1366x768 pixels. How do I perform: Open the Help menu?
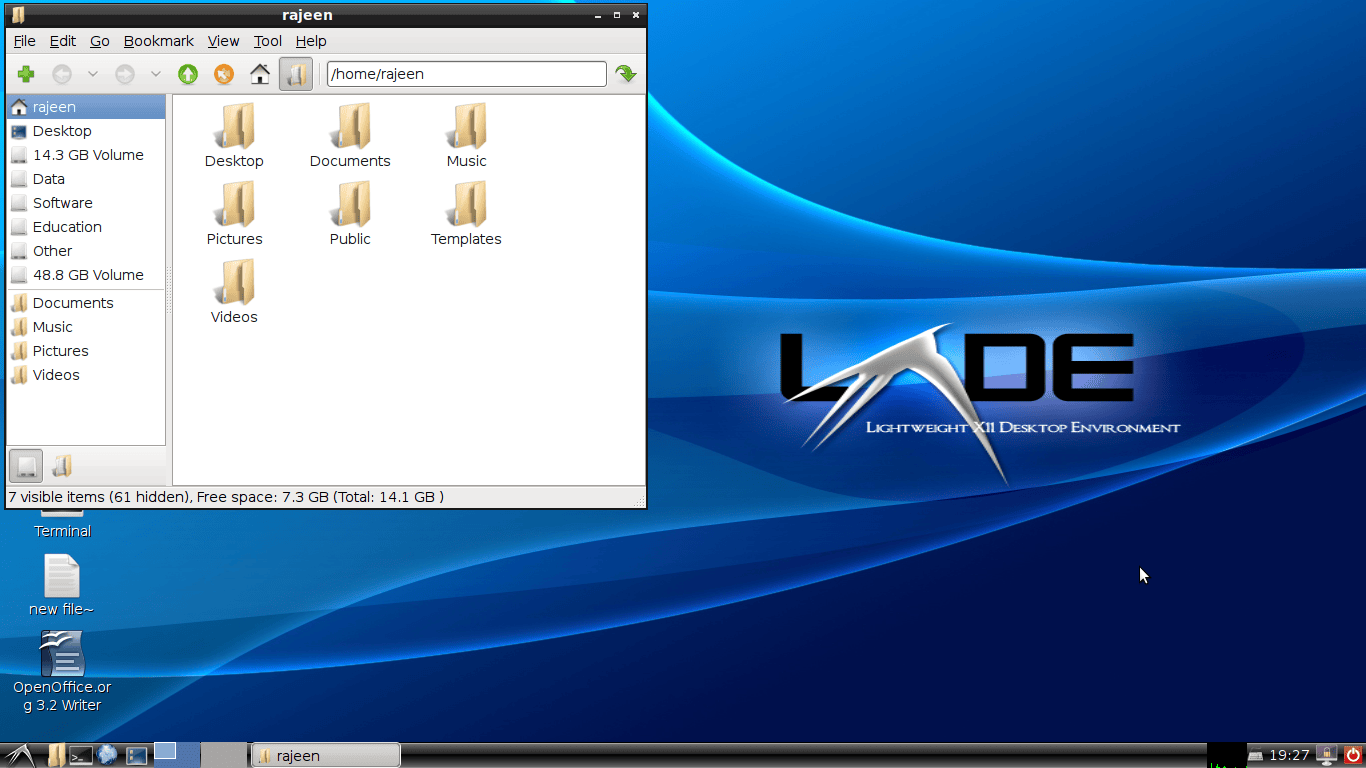311,41
